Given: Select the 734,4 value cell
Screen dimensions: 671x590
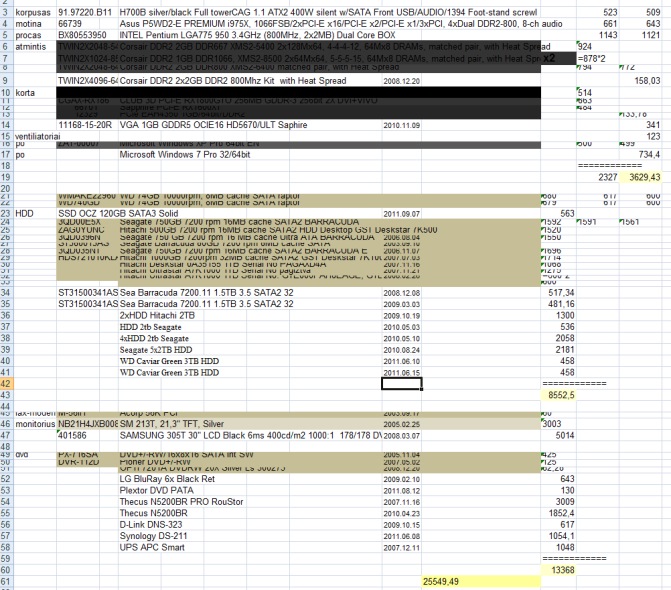Looking at the screenshot, I should coord(641,154).
